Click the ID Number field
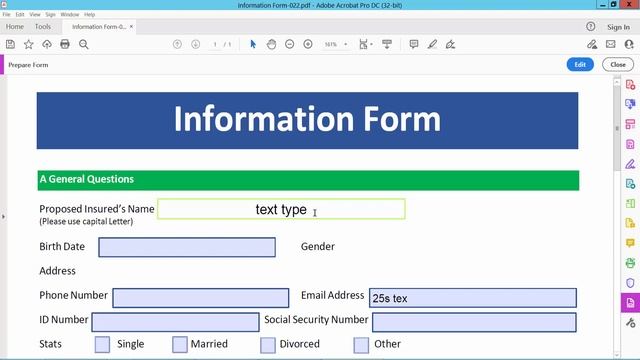The height and width of the screenshot is (360, 640). 176,322
